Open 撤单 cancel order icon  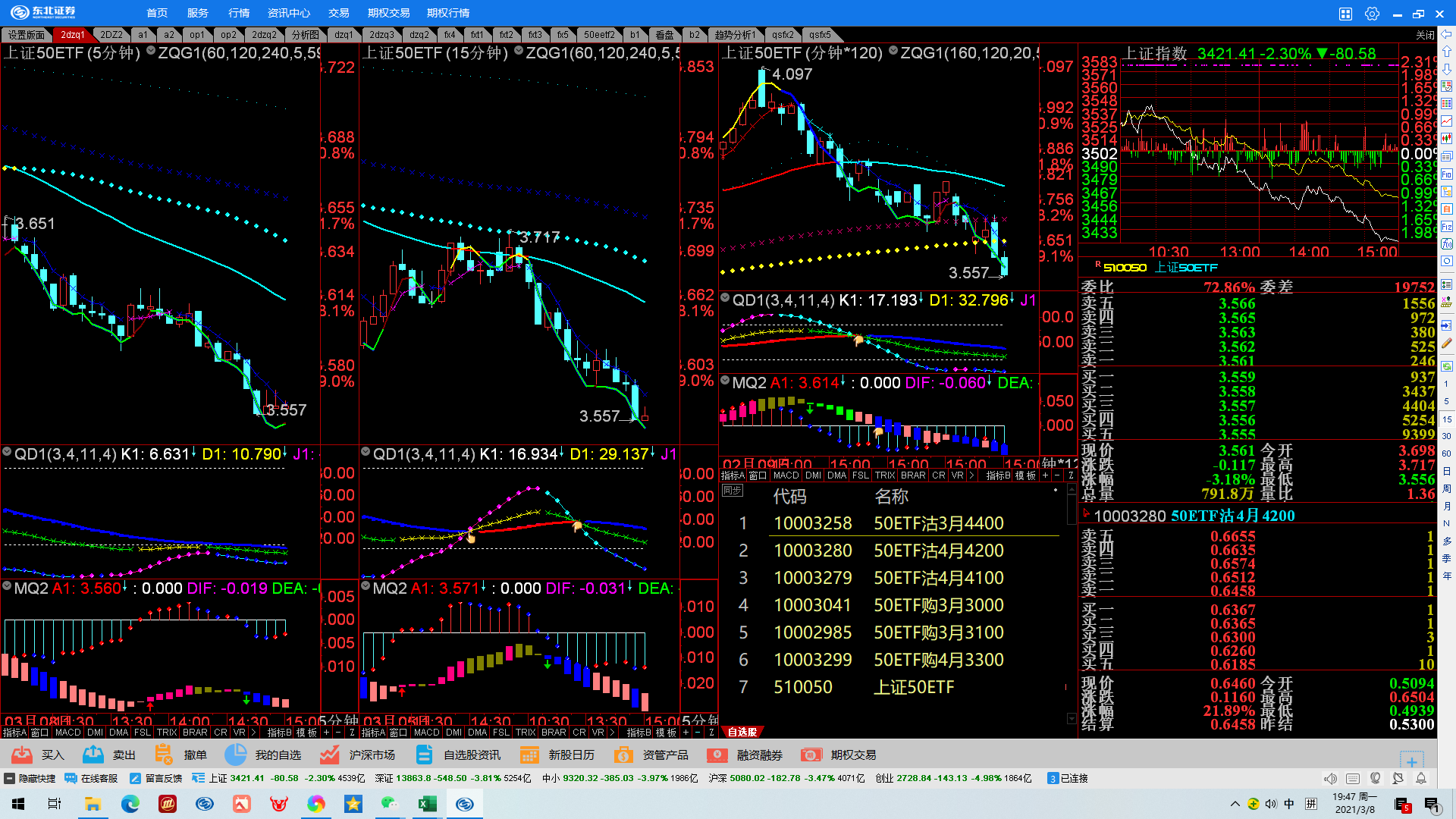(x=164, y=755)
